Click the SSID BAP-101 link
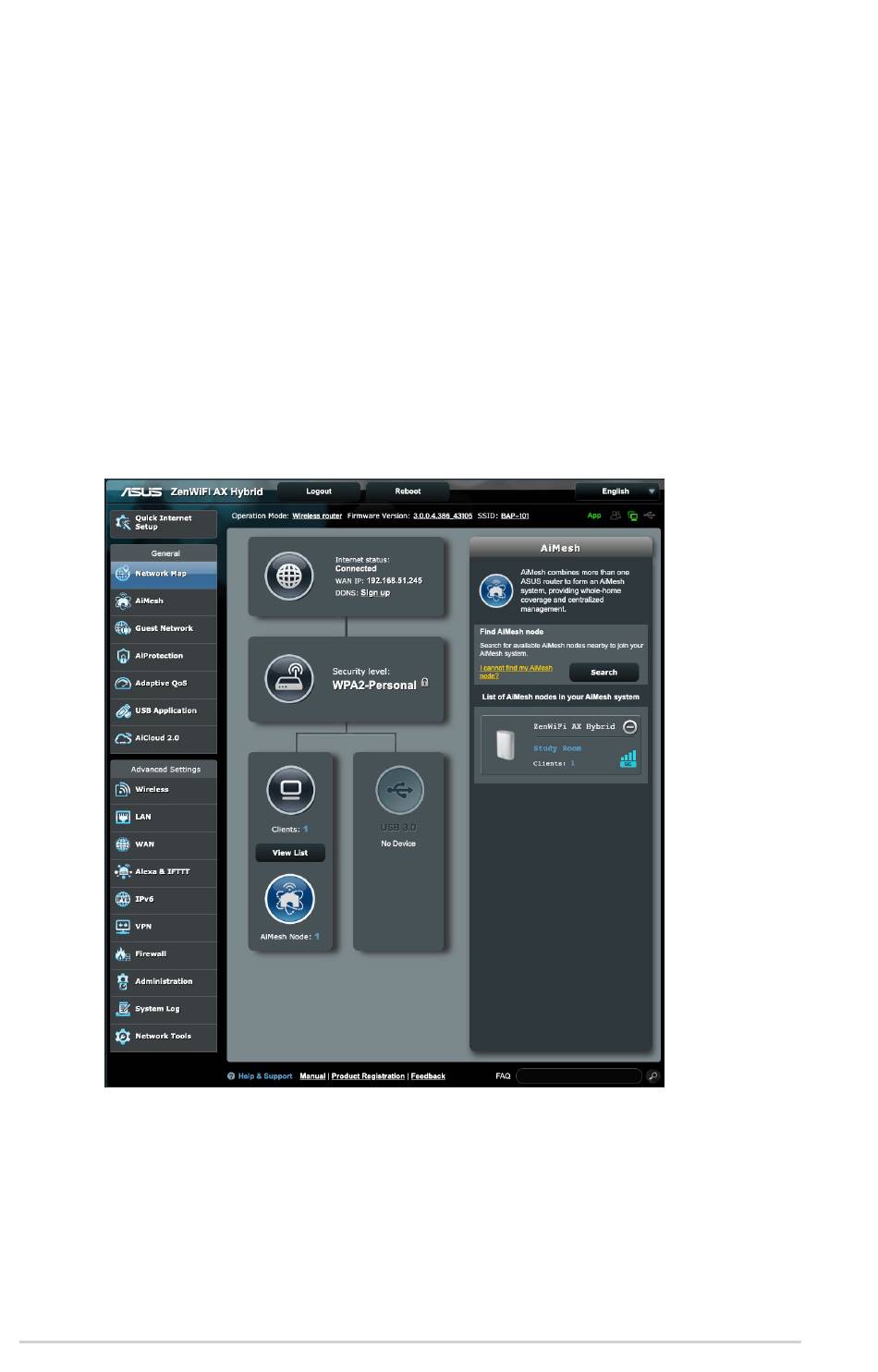Screen dimensions: 878x1372 point(515,516)
